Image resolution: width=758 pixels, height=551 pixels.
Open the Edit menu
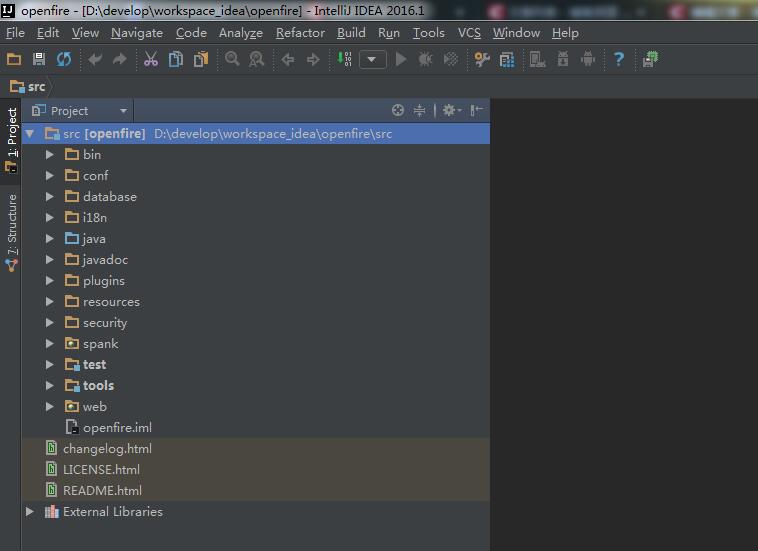coord(48,33)
